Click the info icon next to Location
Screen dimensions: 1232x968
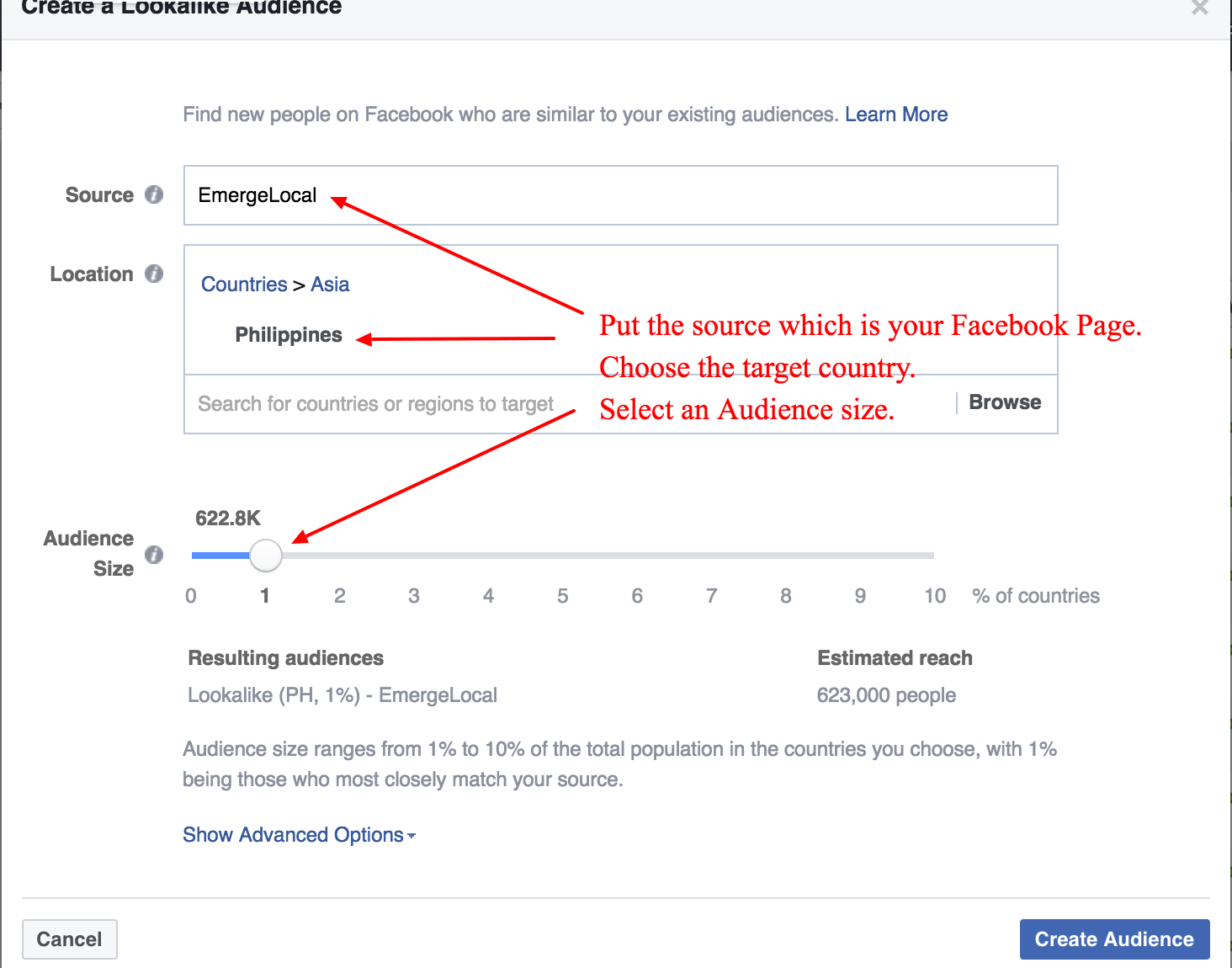tap(154, 273)
